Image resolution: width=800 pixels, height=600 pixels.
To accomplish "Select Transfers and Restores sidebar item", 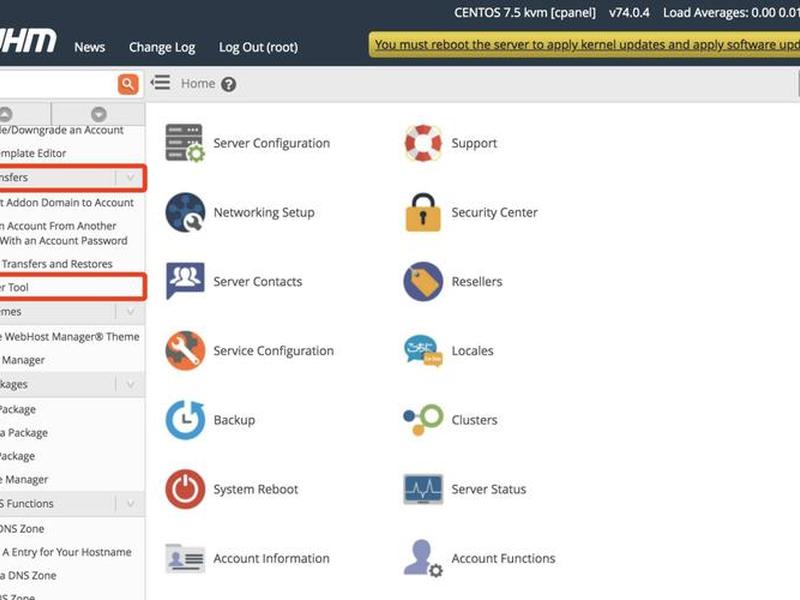I will tap(56, 264).
